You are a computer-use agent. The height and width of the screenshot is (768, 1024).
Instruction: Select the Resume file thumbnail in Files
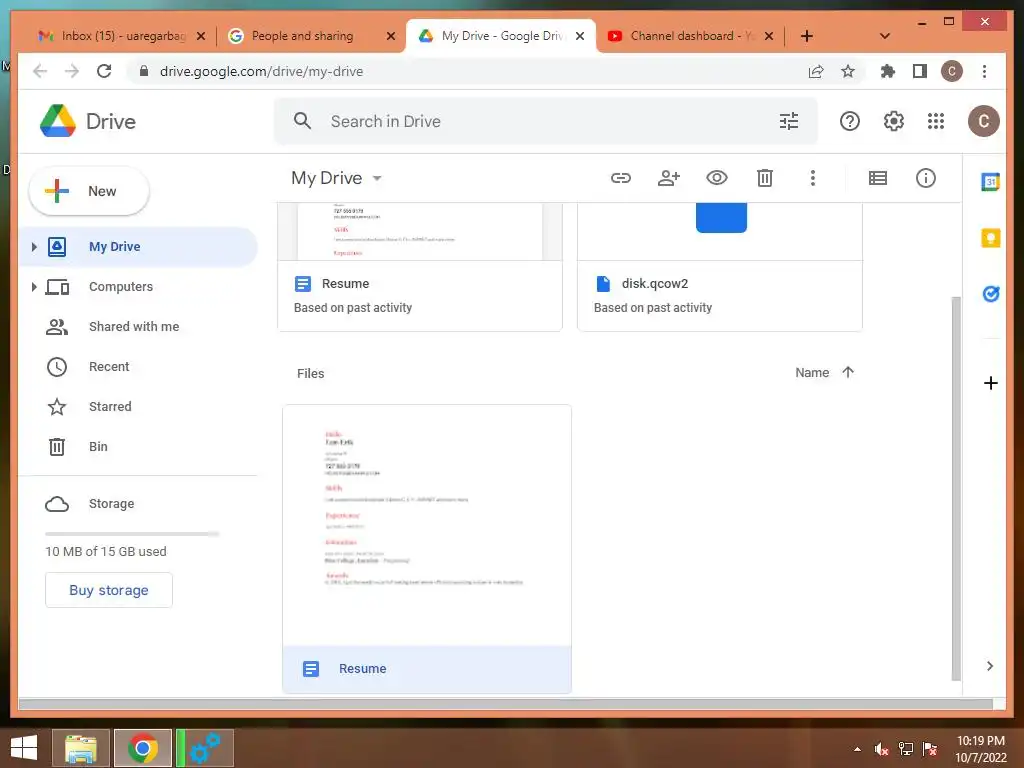pyautogui.click(x=427, y=526)
